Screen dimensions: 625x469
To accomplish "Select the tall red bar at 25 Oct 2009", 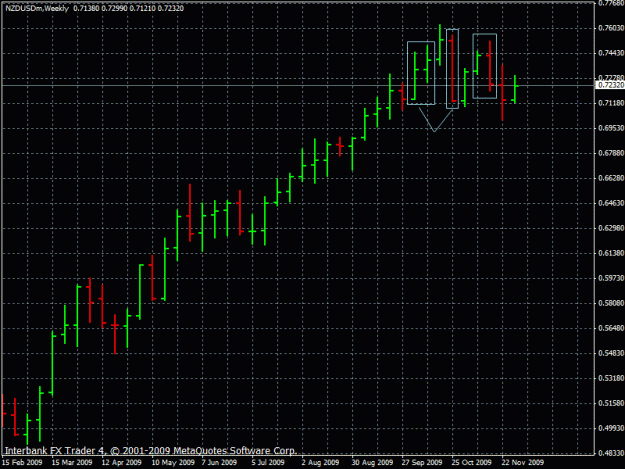I will point(452,69).
